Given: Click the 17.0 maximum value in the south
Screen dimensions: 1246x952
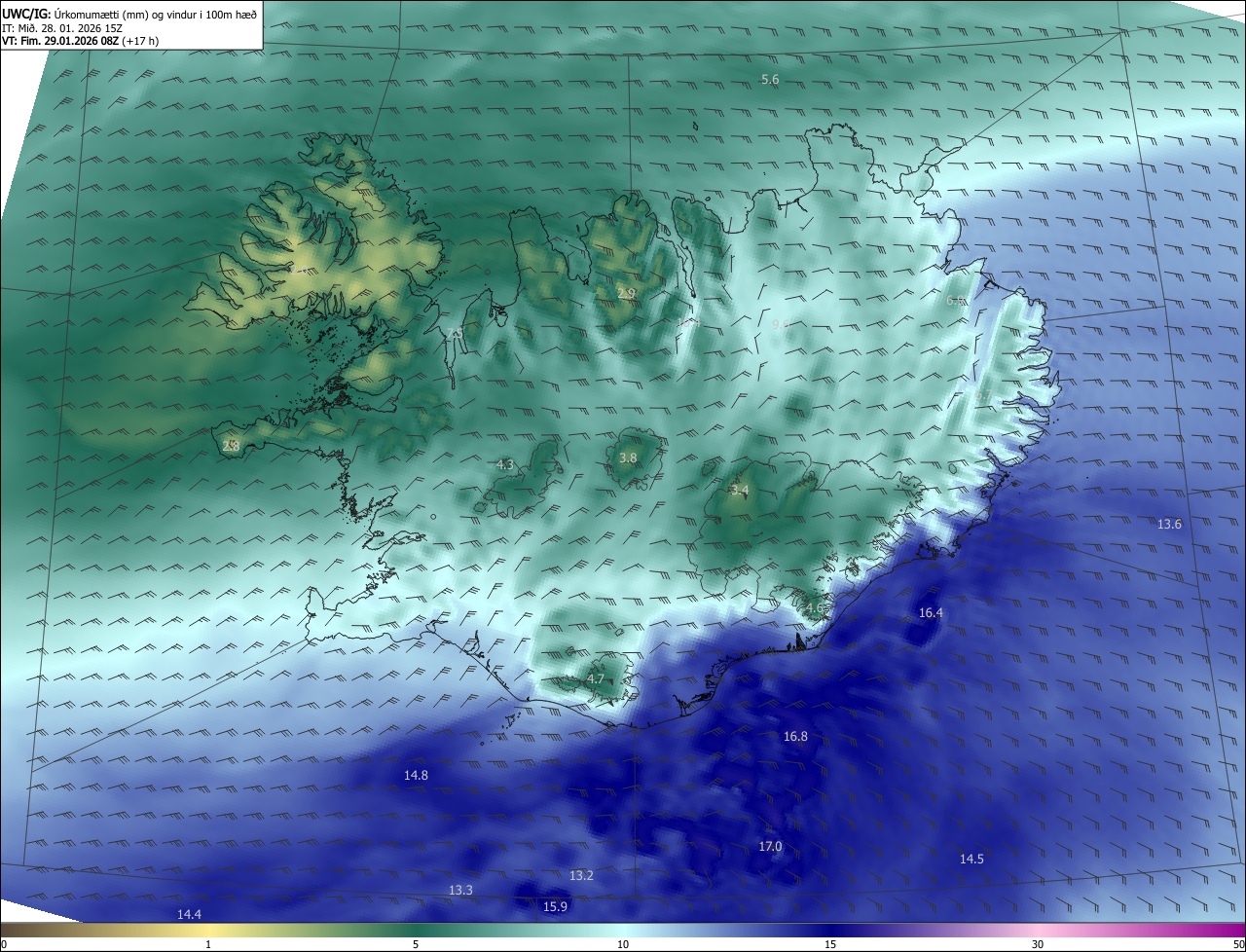Looking at the screenshot, I should pyautogui.click(x=770, y=847).
